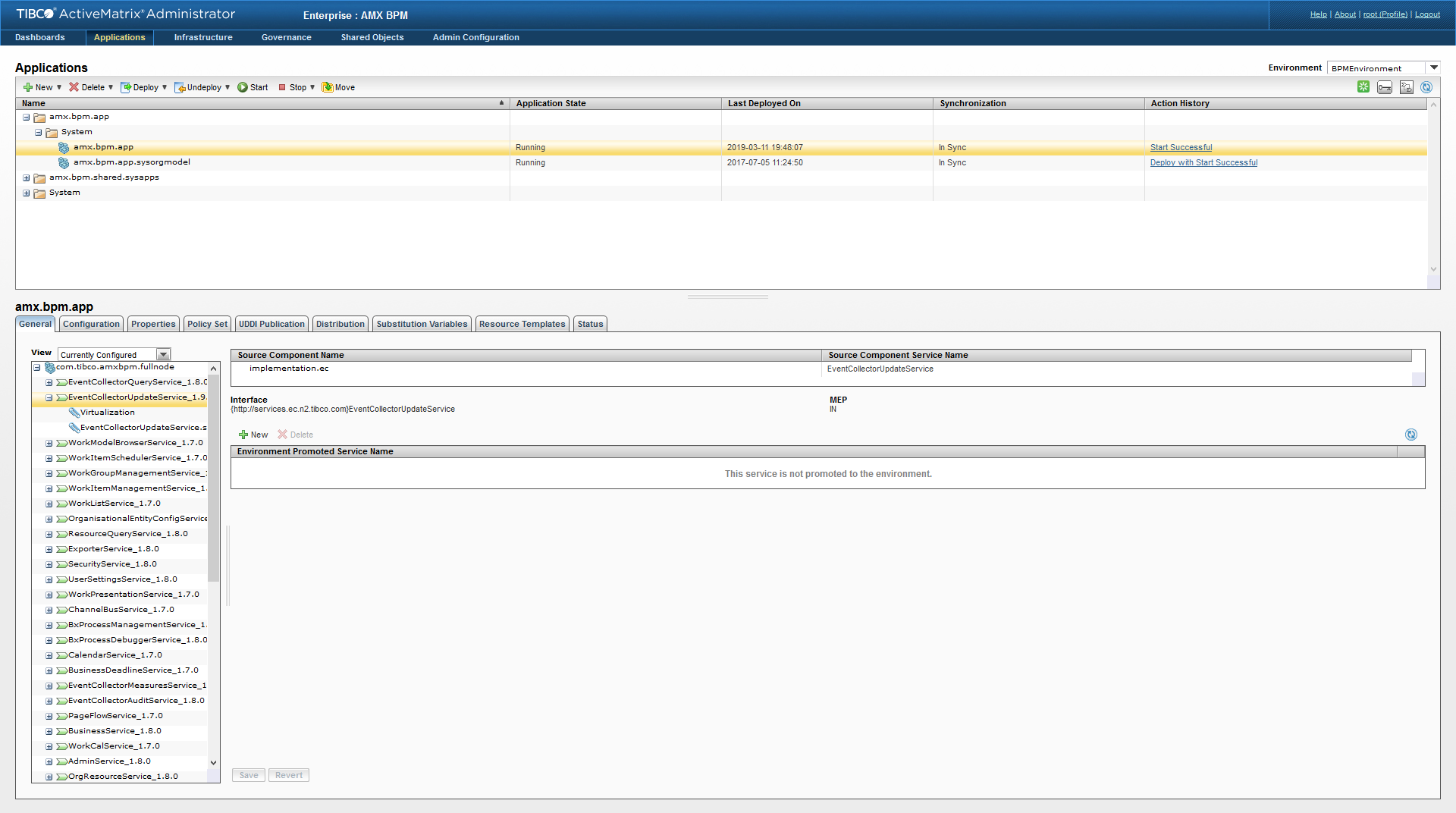The image size is (1456, 813).
Task: Switch to the Substitution Variables tab
Action: (x=422, y=324)
